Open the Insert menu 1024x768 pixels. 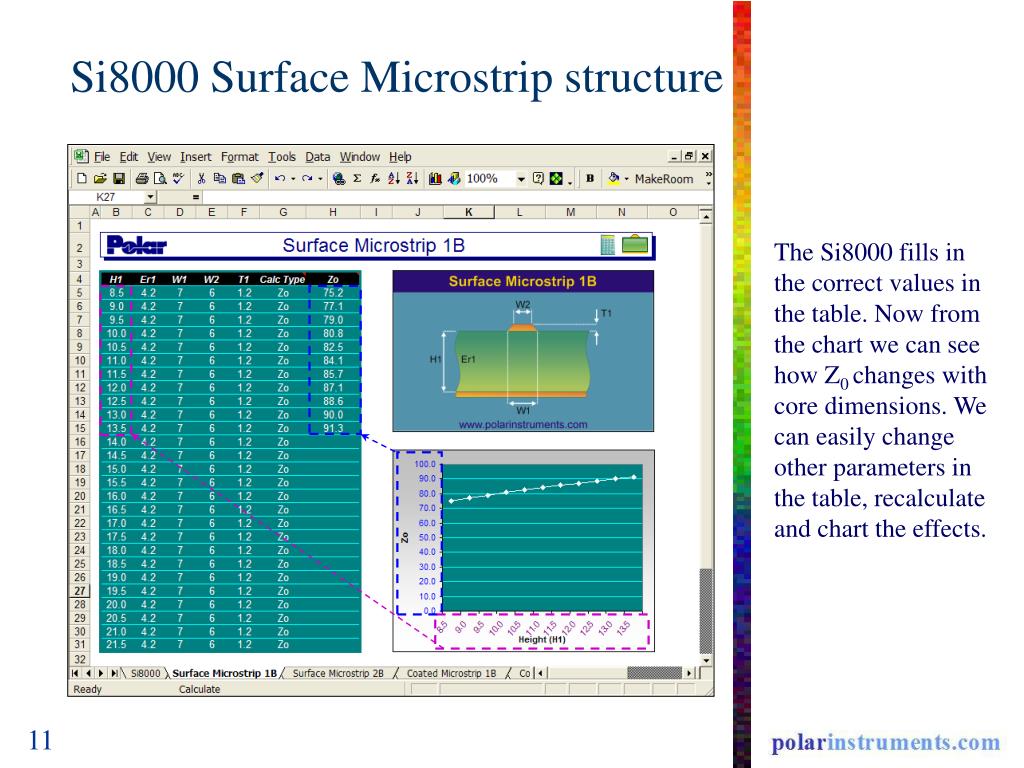pyautogui.click(x=195, y=157)
